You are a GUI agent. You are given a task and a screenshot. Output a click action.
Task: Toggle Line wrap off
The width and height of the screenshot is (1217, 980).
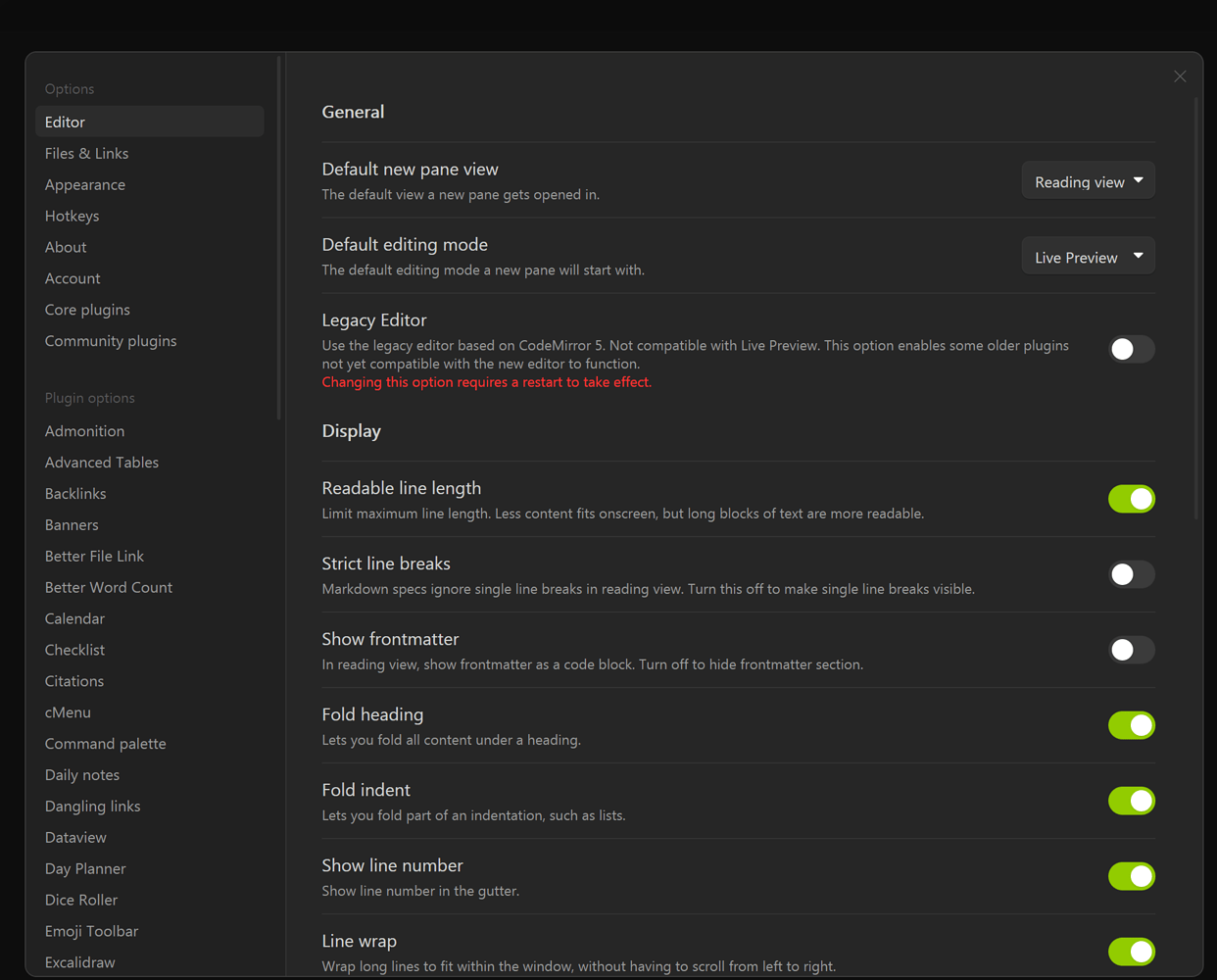[1131, 952]
